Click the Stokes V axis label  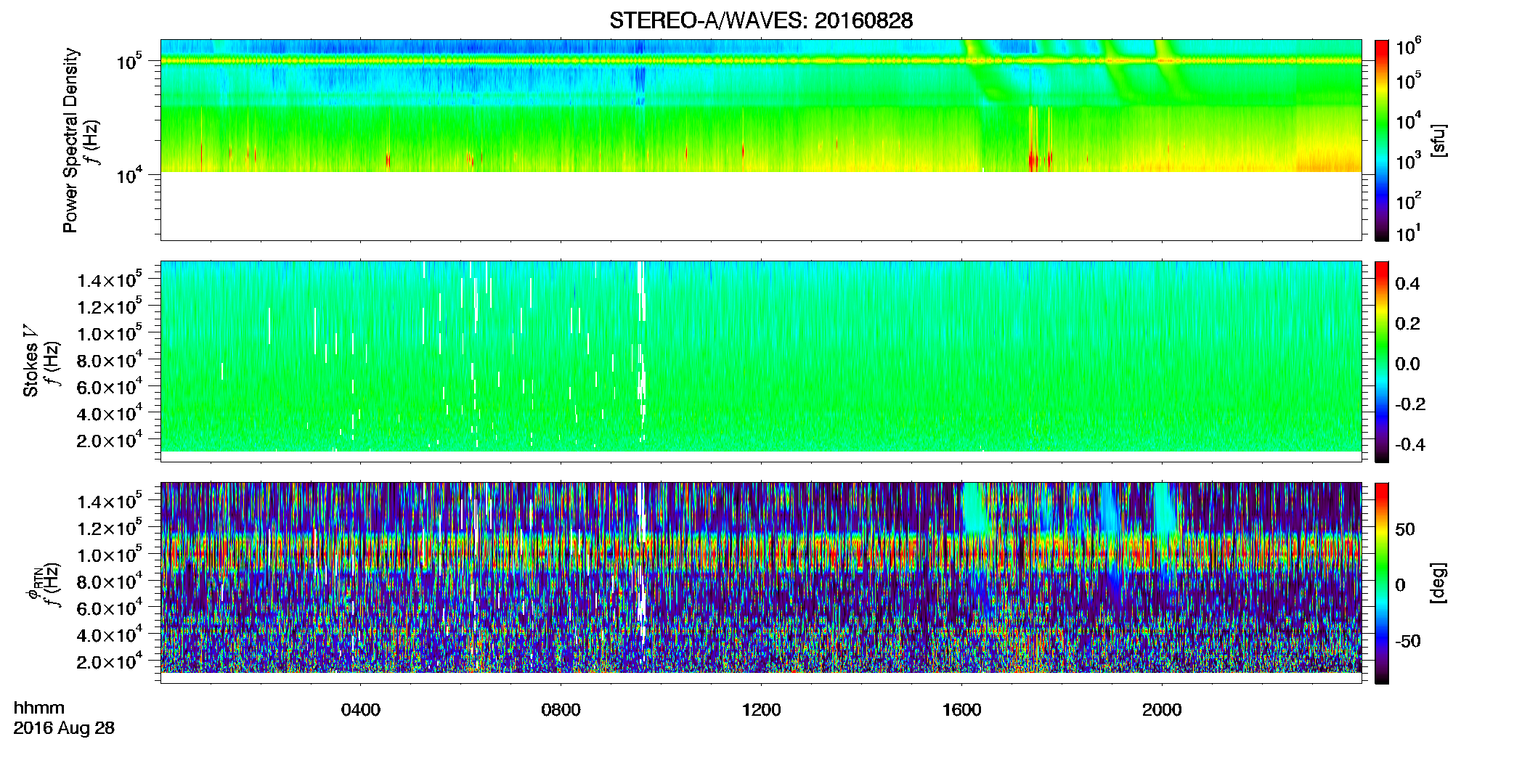click(x=30, y=361)
